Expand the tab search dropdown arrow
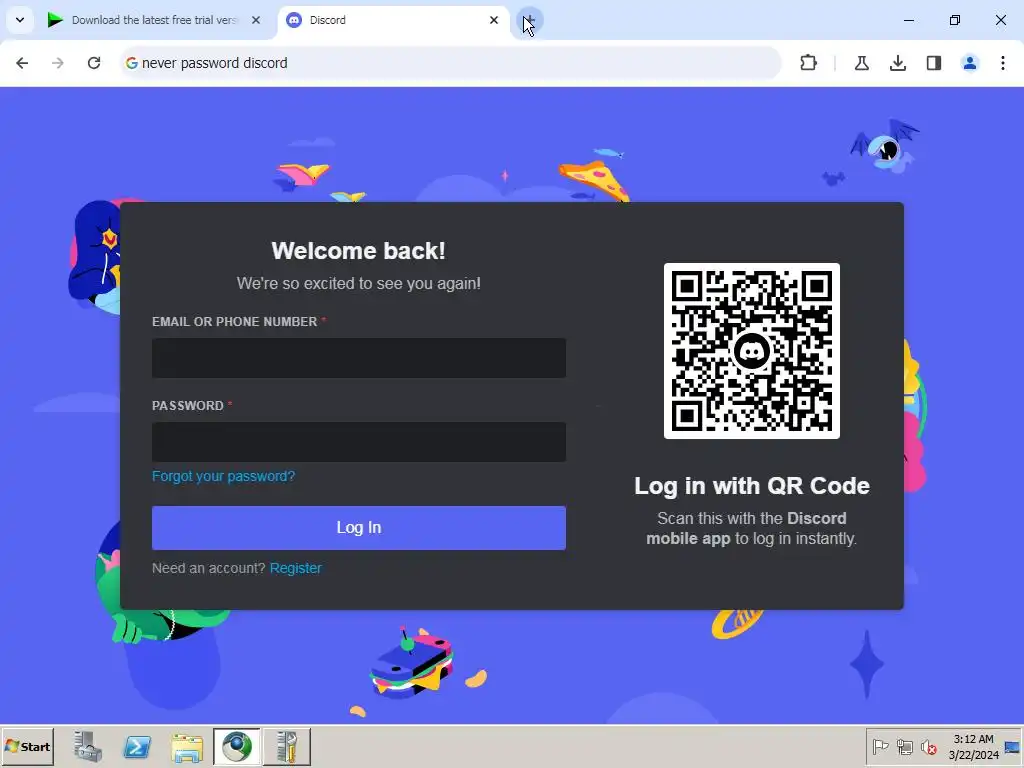The height and width of the screenshot is (768, 1024). (x=20, y=20)
